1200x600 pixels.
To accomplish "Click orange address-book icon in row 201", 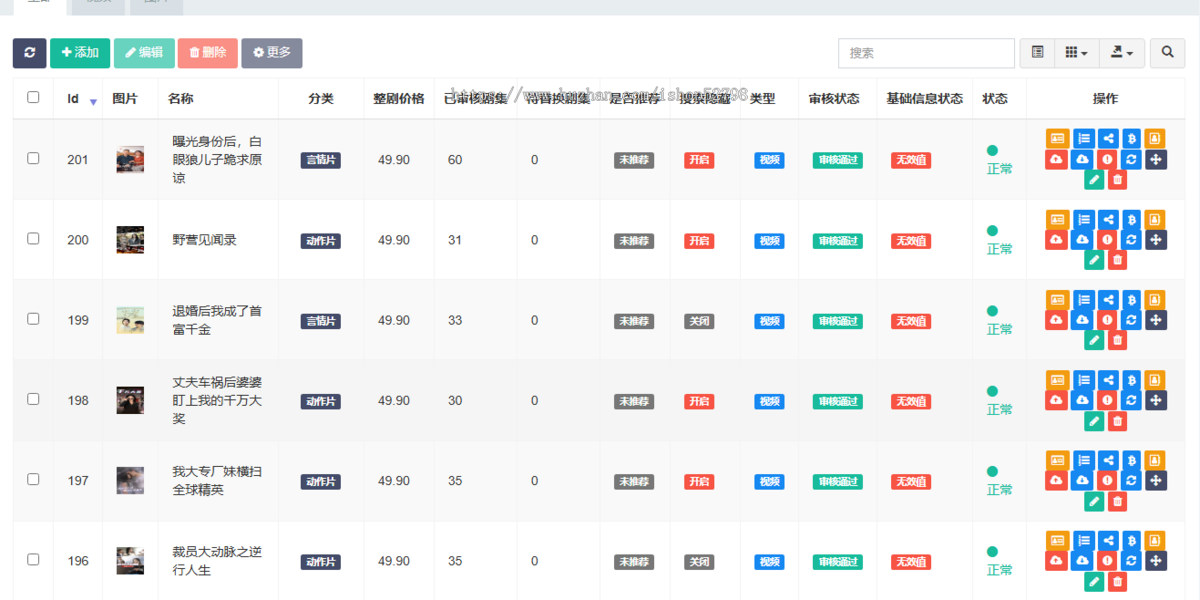I will 1155,138.
